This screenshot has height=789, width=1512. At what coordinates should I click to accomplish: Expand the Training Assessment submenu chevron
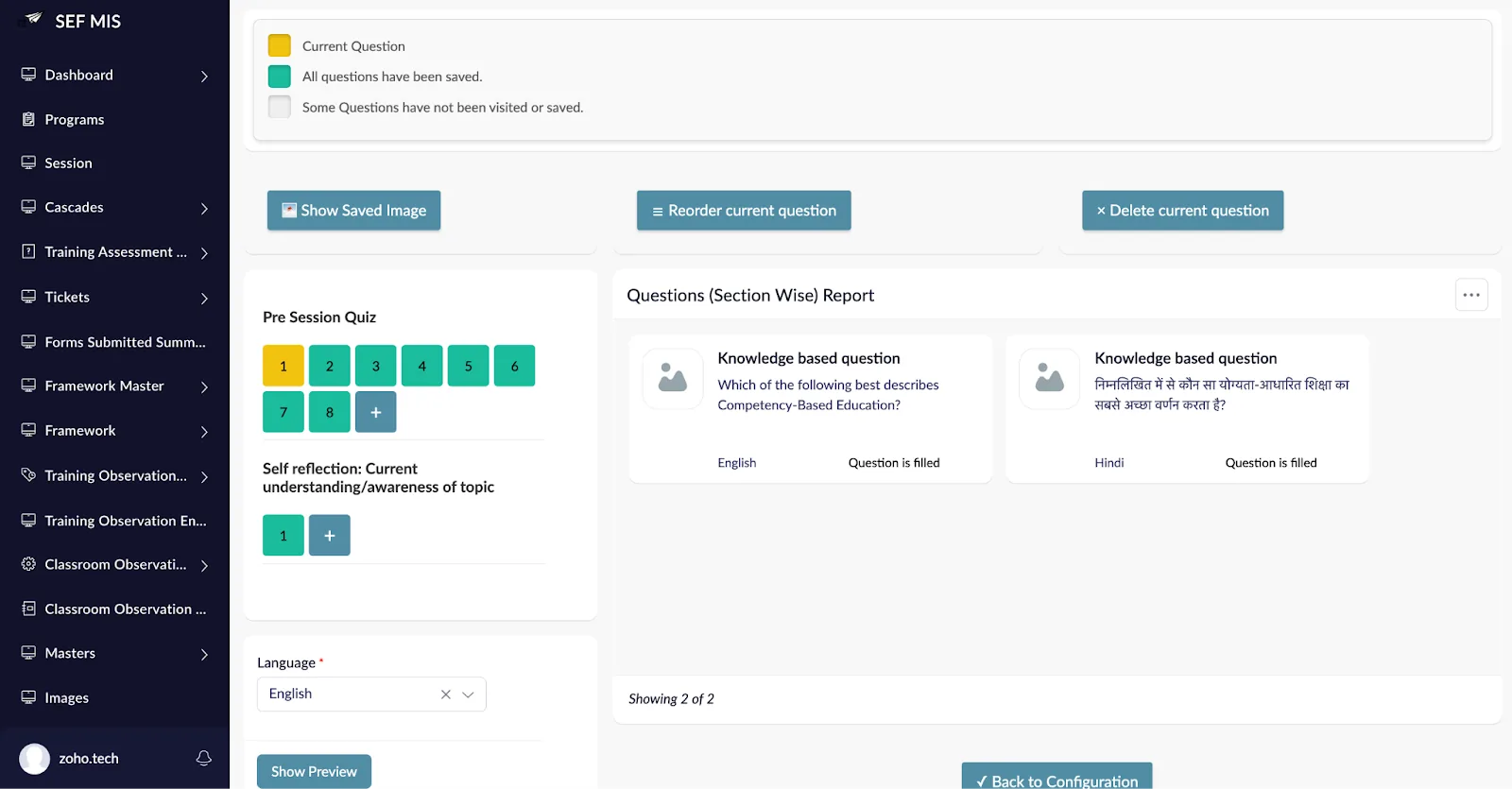click(204, 252)
